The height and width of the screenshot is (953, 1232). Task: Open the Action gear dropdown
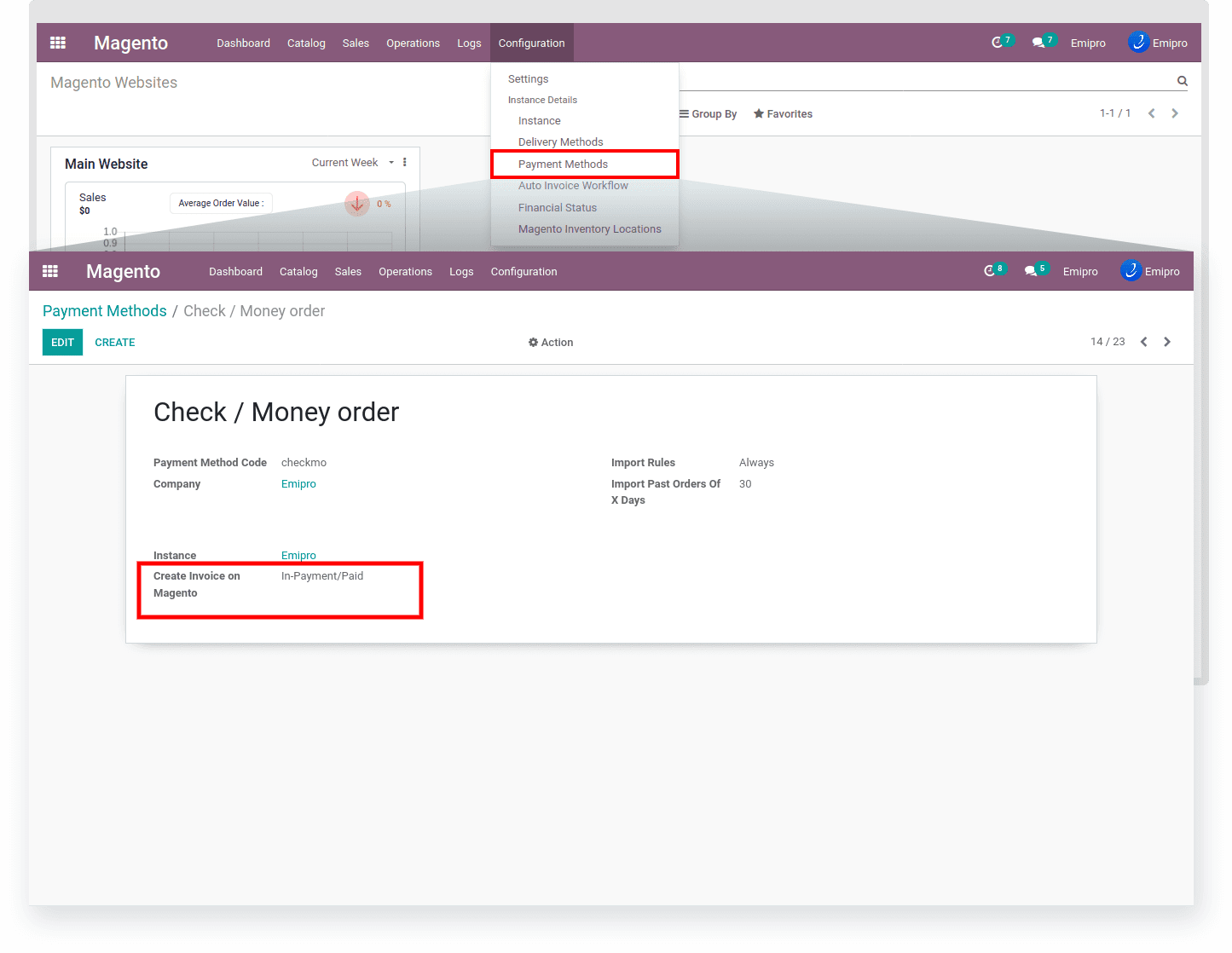pyautogui.click(x=551, y=343)
